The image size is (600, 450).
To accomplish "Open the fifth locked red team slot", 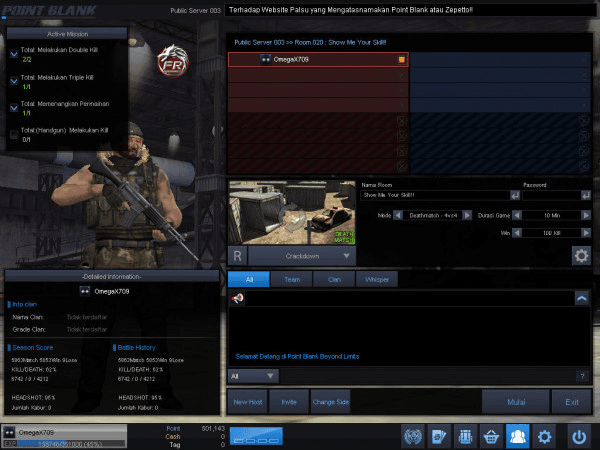I will [401, 121].
